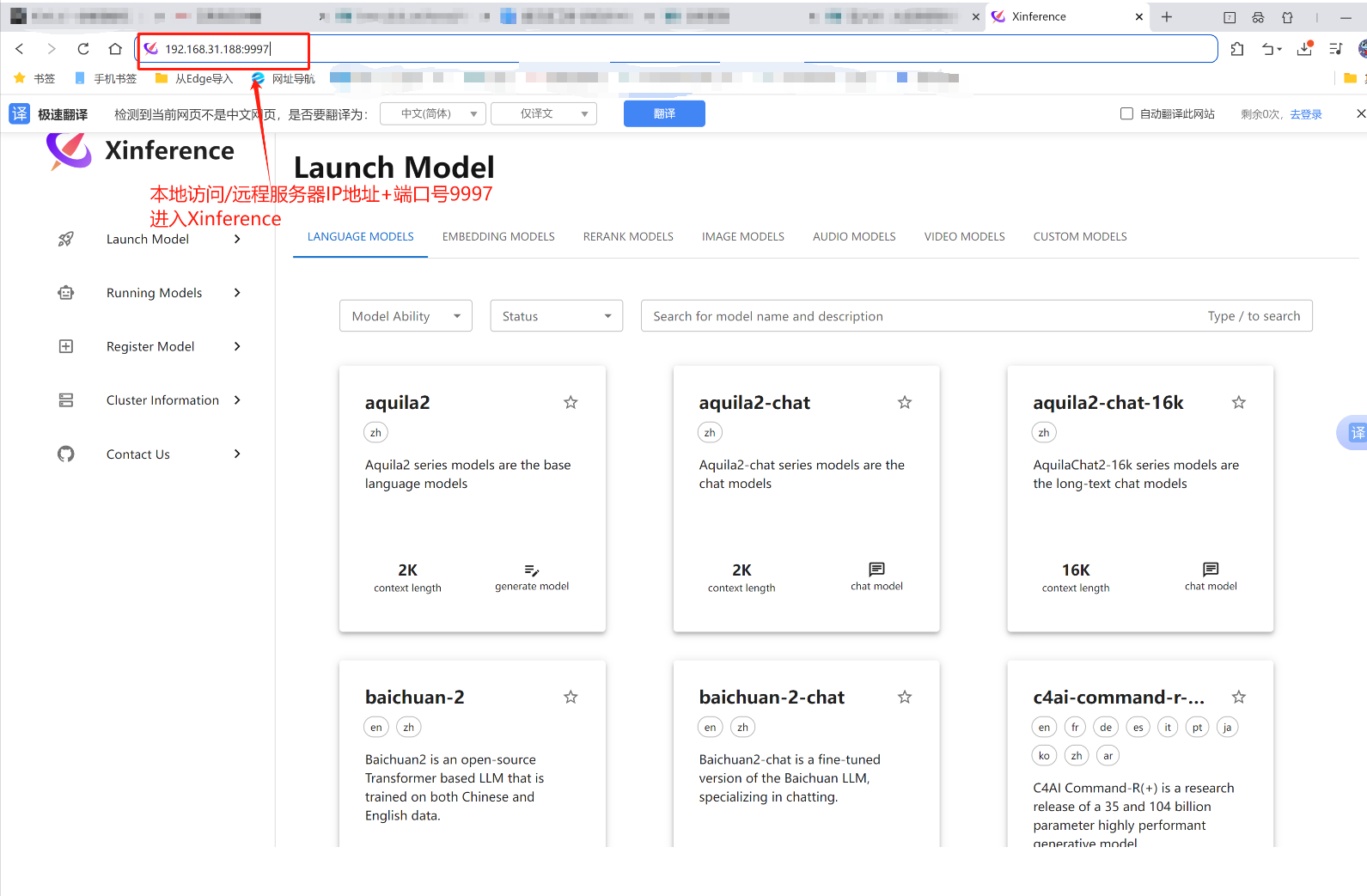Star the c4ai-command-r model
1367x896 pixels.
tap(1239, 697)
